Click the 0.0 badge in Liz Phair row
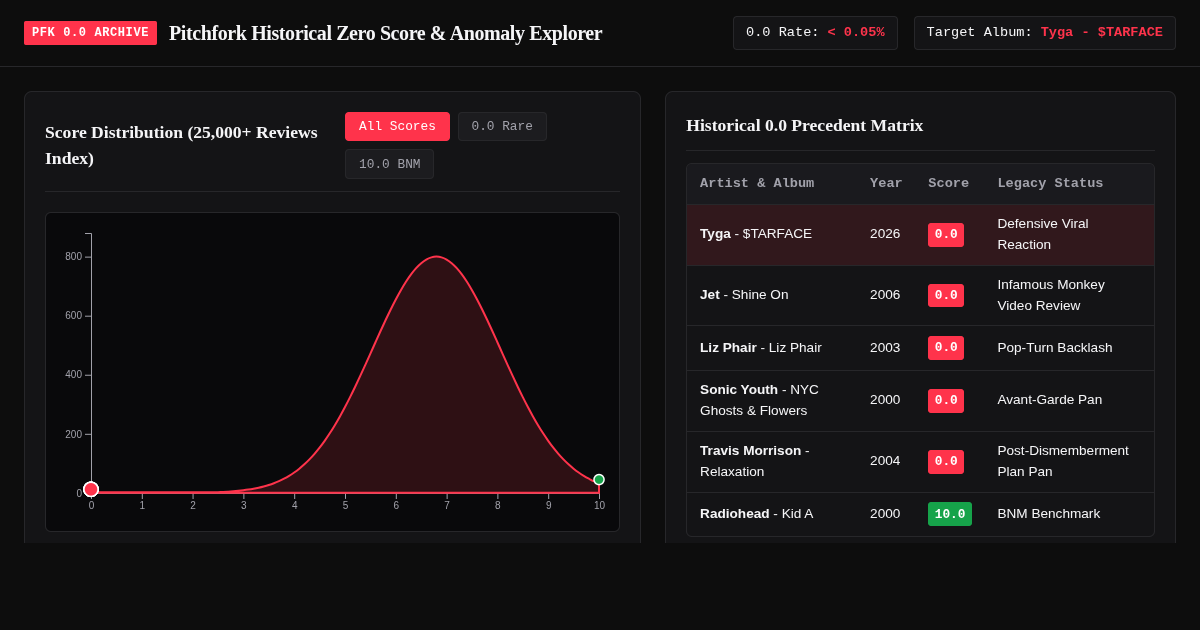Viewport: 1200px width, 630px height. point(946,348)
